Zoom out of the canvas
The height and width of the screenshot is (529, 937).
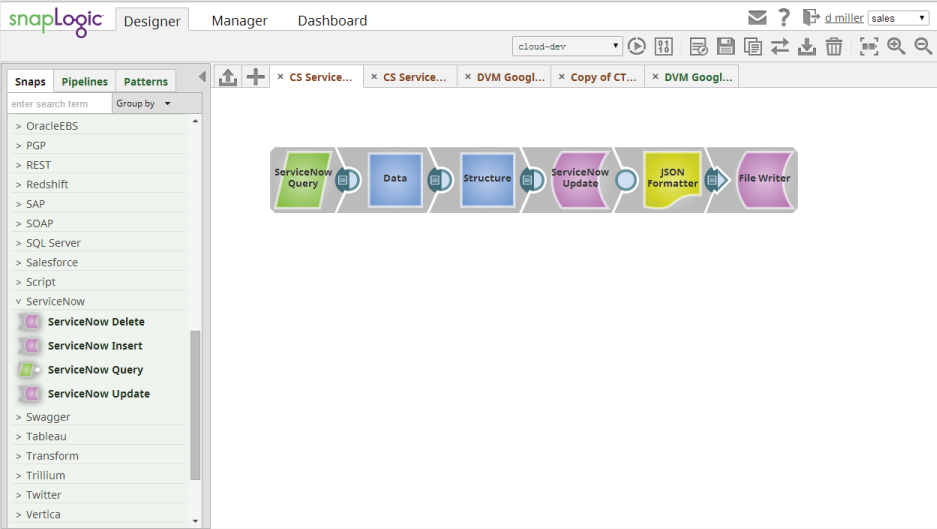[x=923, y=46]
